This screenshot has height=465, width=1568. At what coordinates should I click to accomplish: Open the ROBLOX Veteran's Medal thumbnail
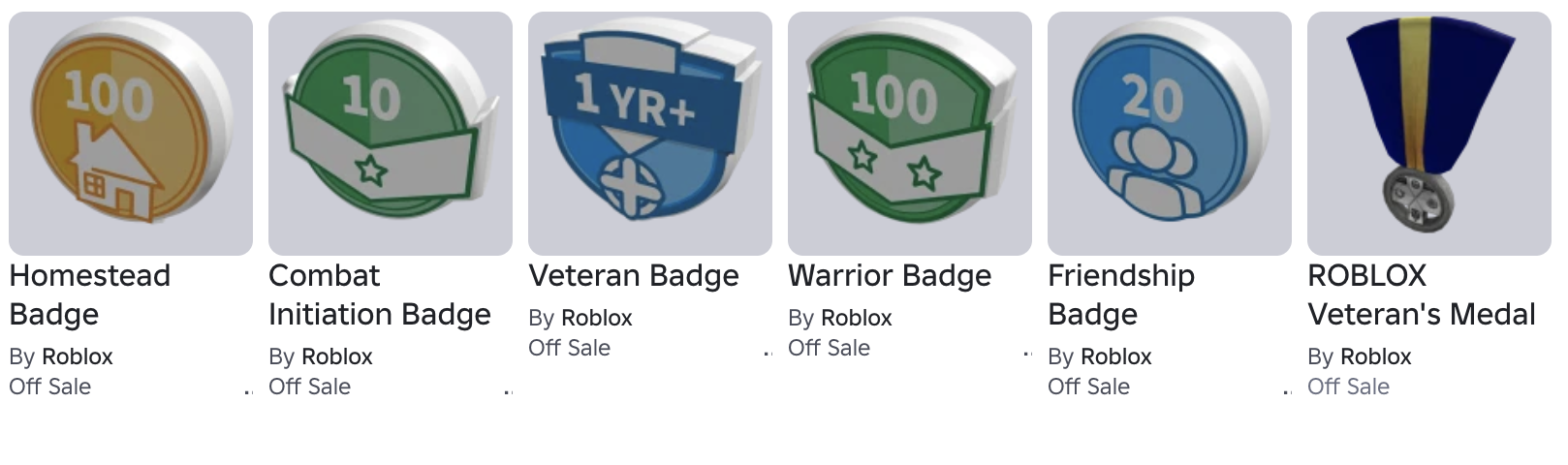click(x=1429, y=134)
